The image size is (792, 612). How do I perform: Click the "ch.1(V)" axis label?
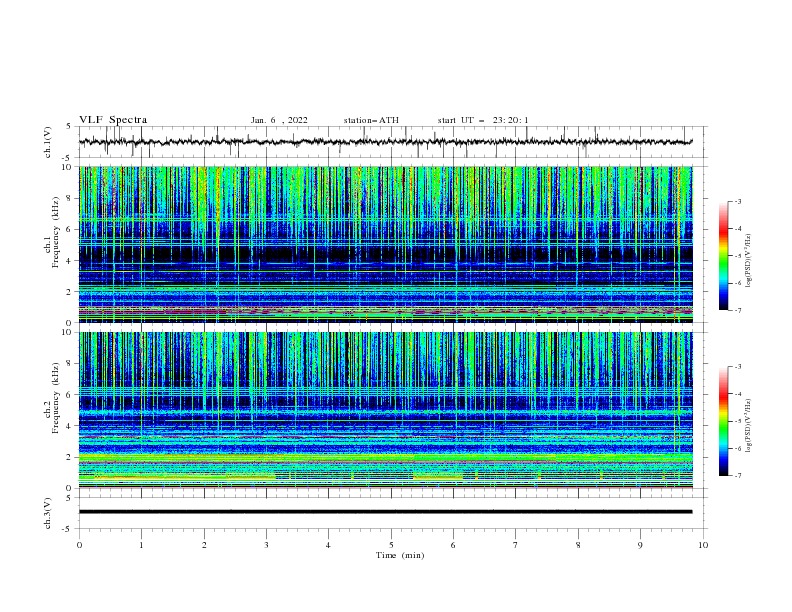pos(48,142)
